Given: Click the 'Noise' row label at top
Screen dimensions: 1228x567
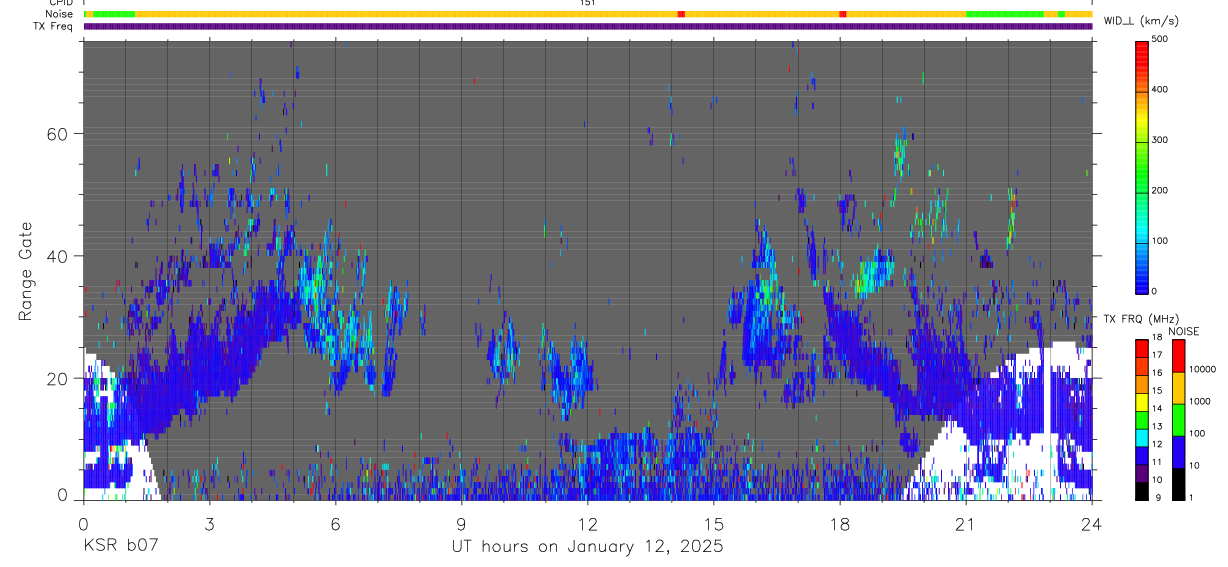Looking at the screenshot, I should pyautogui.click(x=61, y=14).
